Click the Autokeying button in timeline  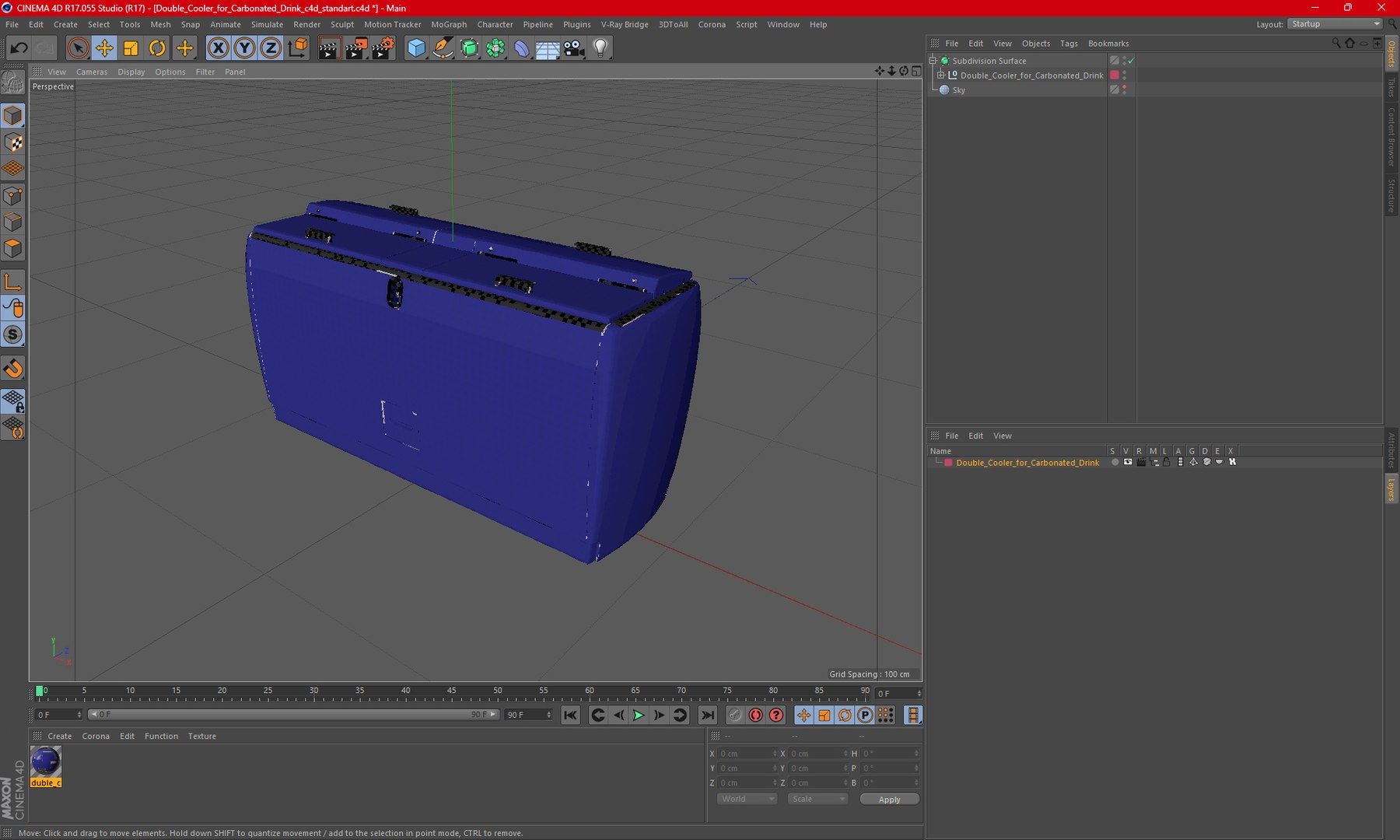756,715
